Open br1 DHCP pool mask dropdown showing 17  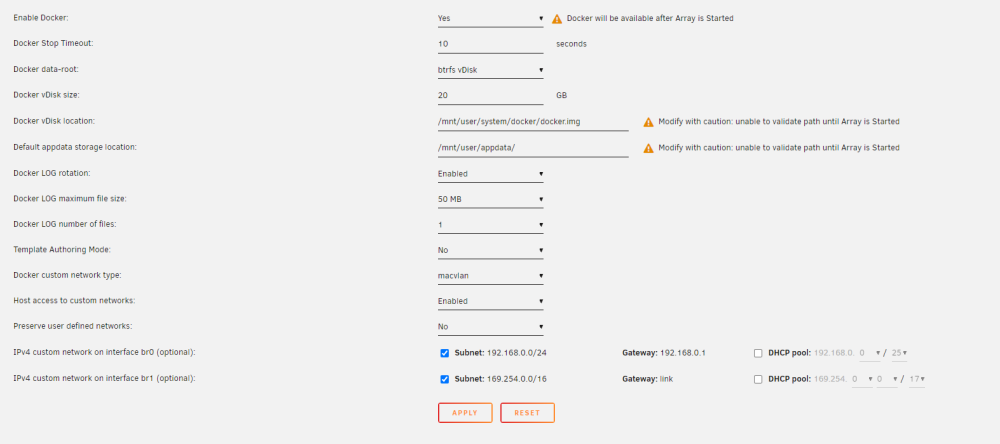(x=916, y=379)
